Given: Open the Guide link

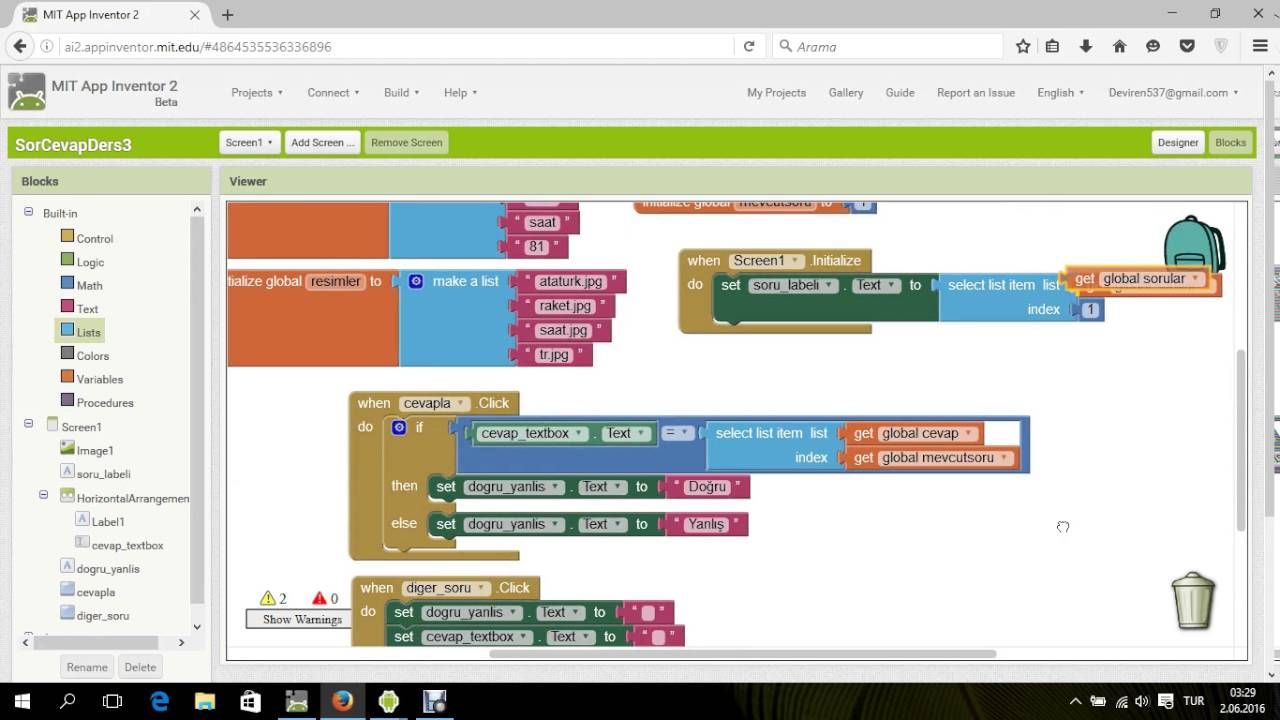Looking at the screenshot, I should (899, 92).
